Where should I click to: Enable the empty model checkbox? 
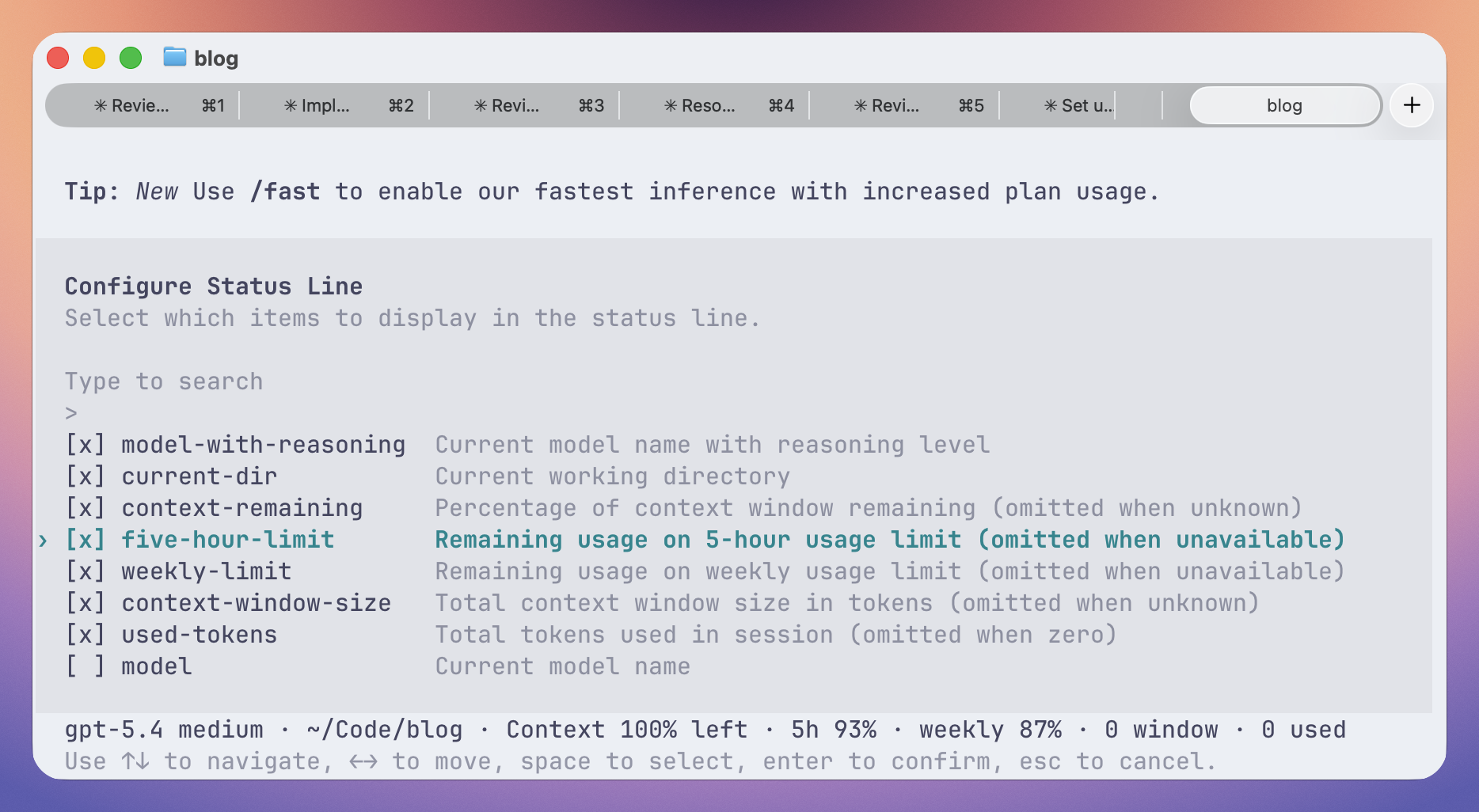86,666
